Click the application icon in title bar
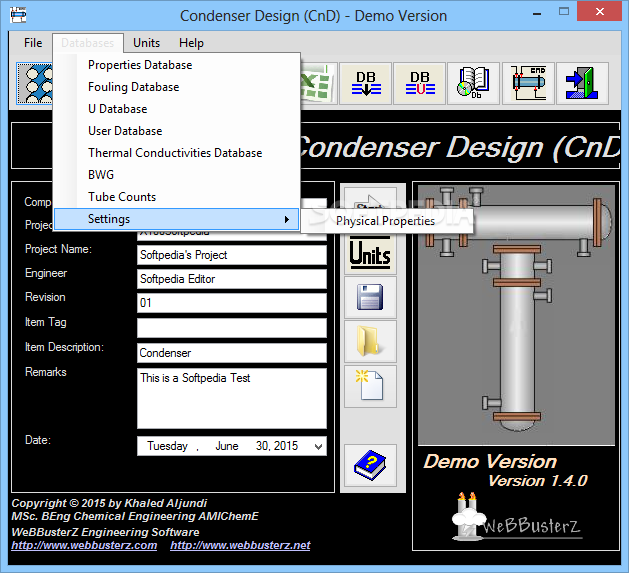Image resolution: width=629 pixels, height=573 pixels. pyautogui.click(x=18, y=15)
